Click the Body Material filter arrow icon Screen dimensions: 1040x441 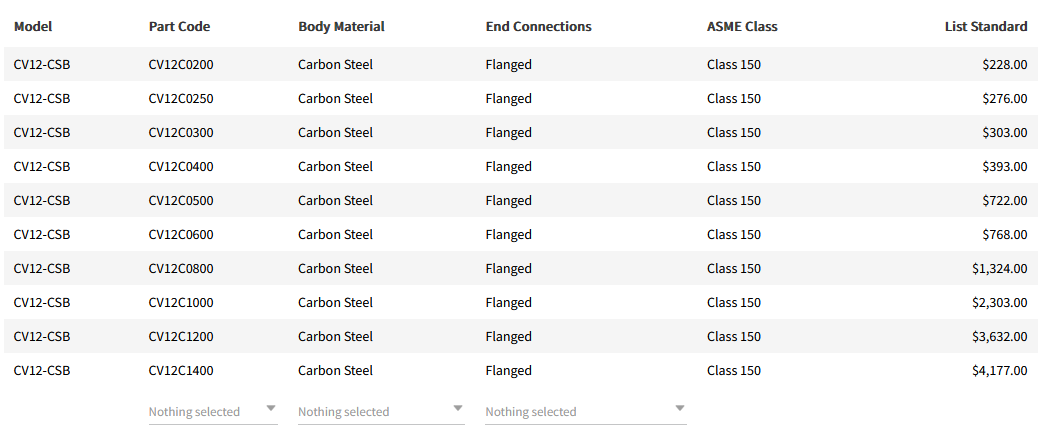(458, 408)
